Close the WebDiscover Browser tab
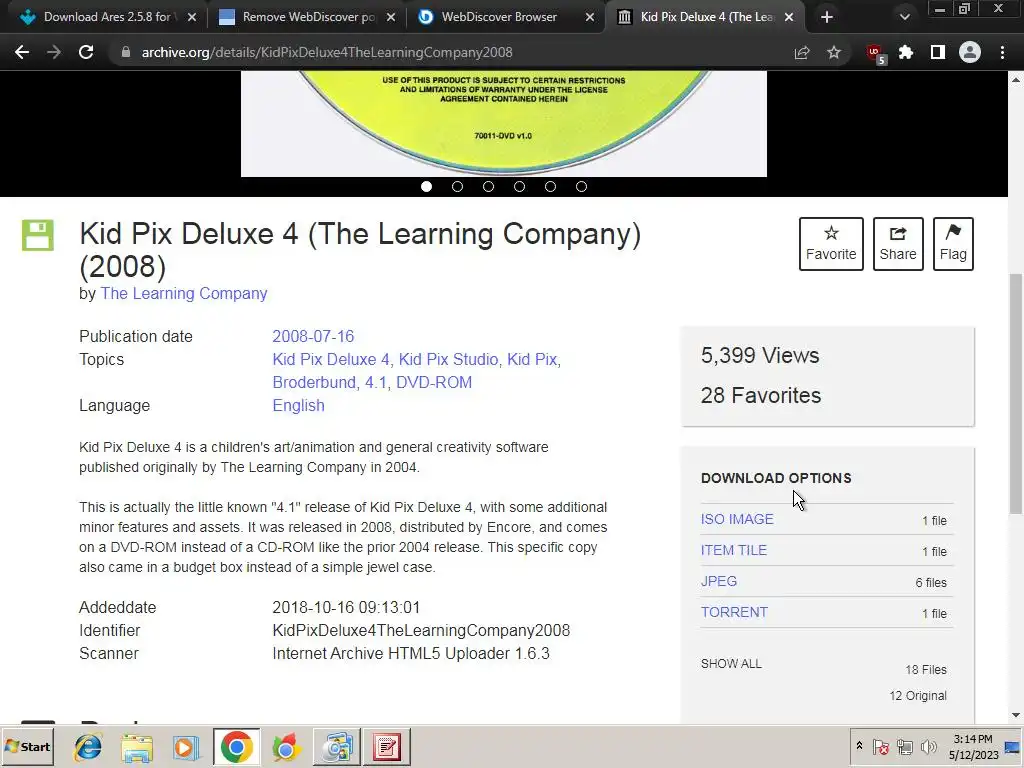This screenshot has height=768, width=1024. pyautogui.click(x=590, y=18)
